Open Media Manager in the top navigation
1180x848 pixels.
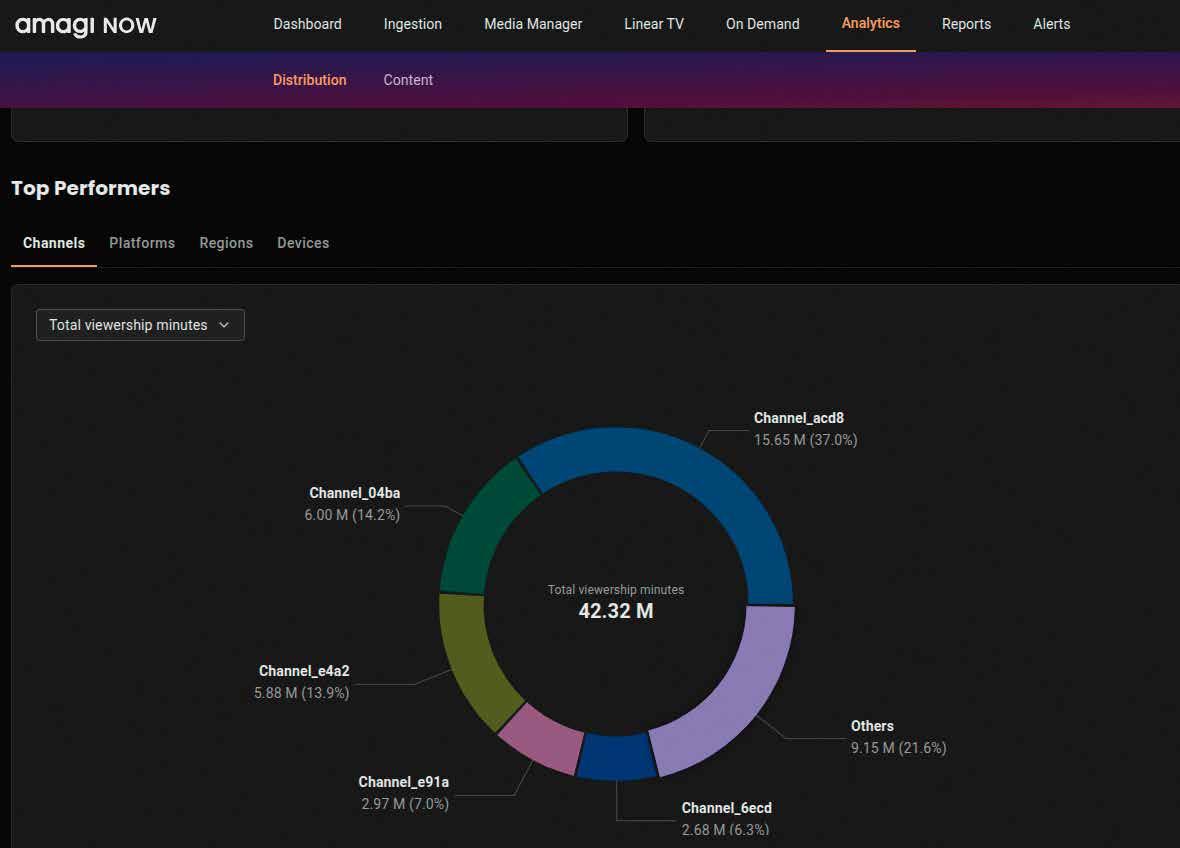tap(533, 24)
